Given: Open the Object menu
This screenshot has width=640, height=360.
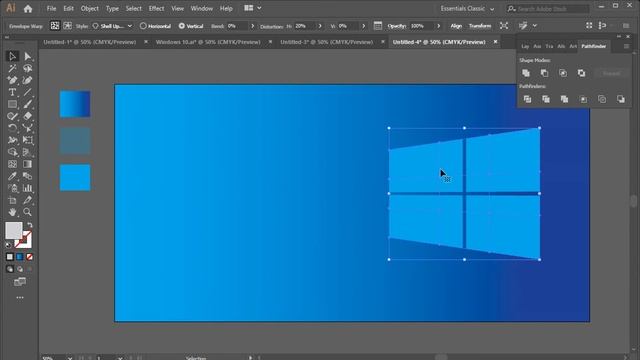Looking at the screenshot, I should pyautogui.click(x=89, y=9).
